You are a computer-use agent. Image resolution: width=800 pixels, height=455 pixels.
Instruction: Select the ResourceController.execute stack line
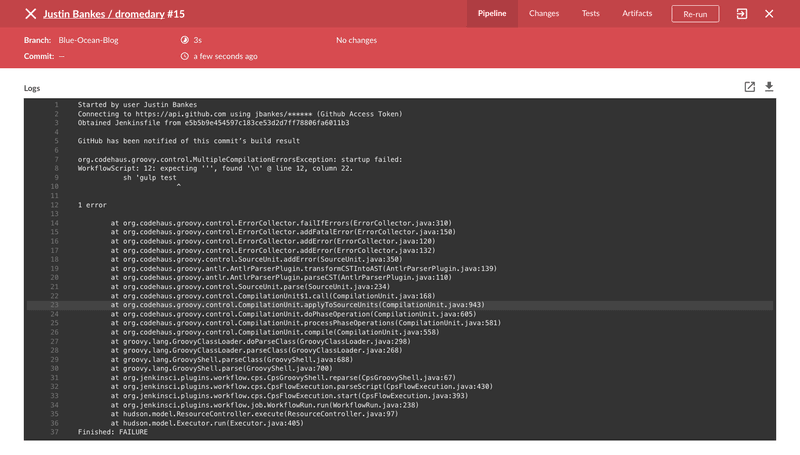[255, 414]
